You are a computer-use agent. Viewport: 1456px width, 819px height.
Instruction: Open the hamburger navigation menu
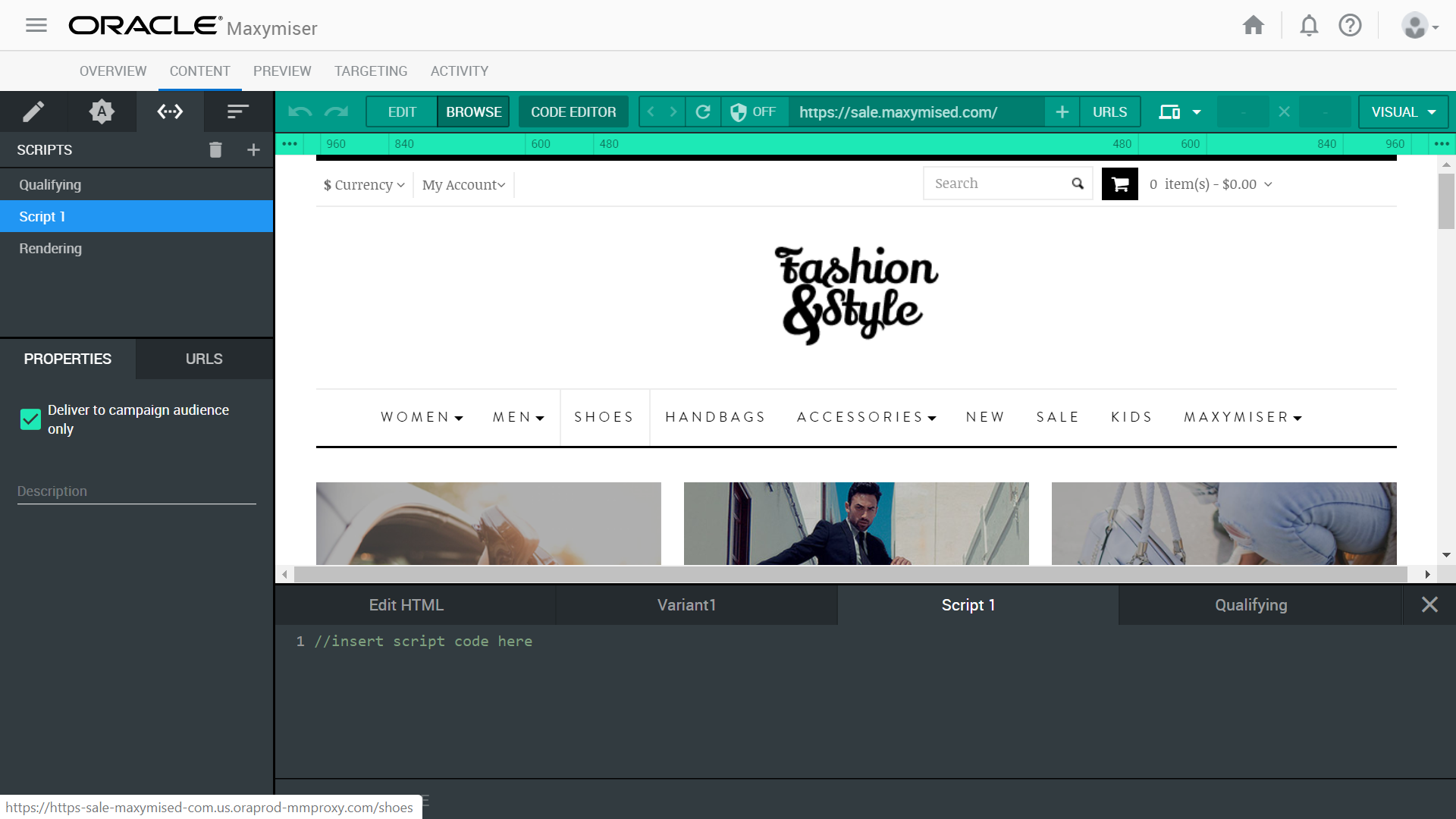coord(36,25)
